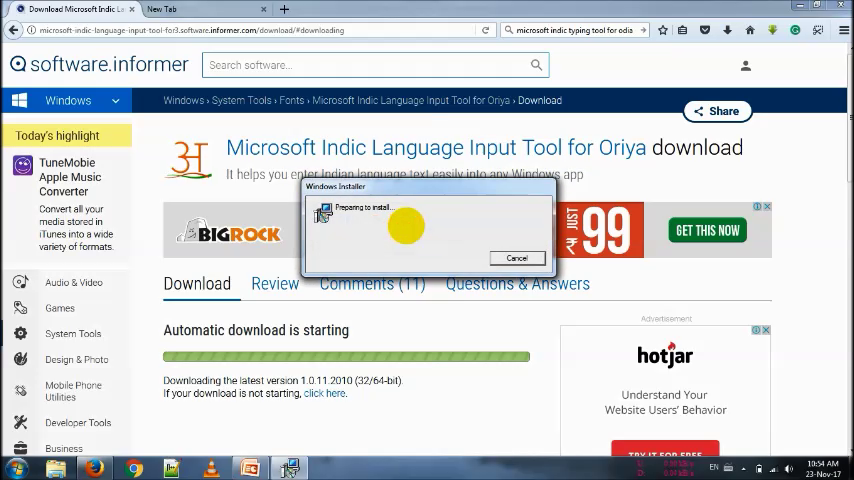This screenshot has height=480, width=854.
Task: Close the hotjar advertisement
Action: pos(766,330)
